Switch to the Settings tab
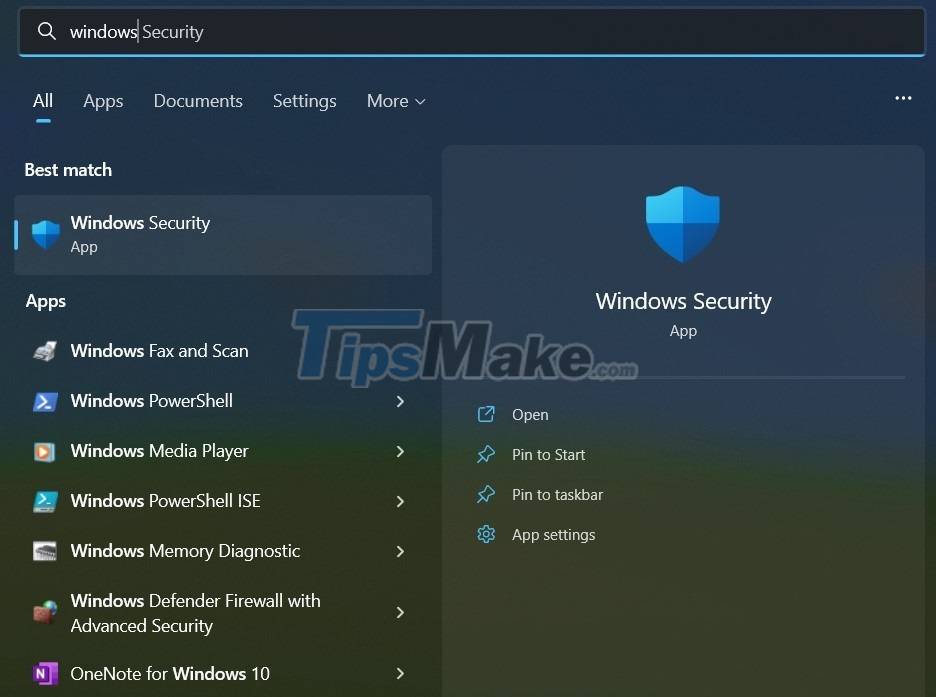This screenshot has height=697, width=936. (x=304, y=100)
